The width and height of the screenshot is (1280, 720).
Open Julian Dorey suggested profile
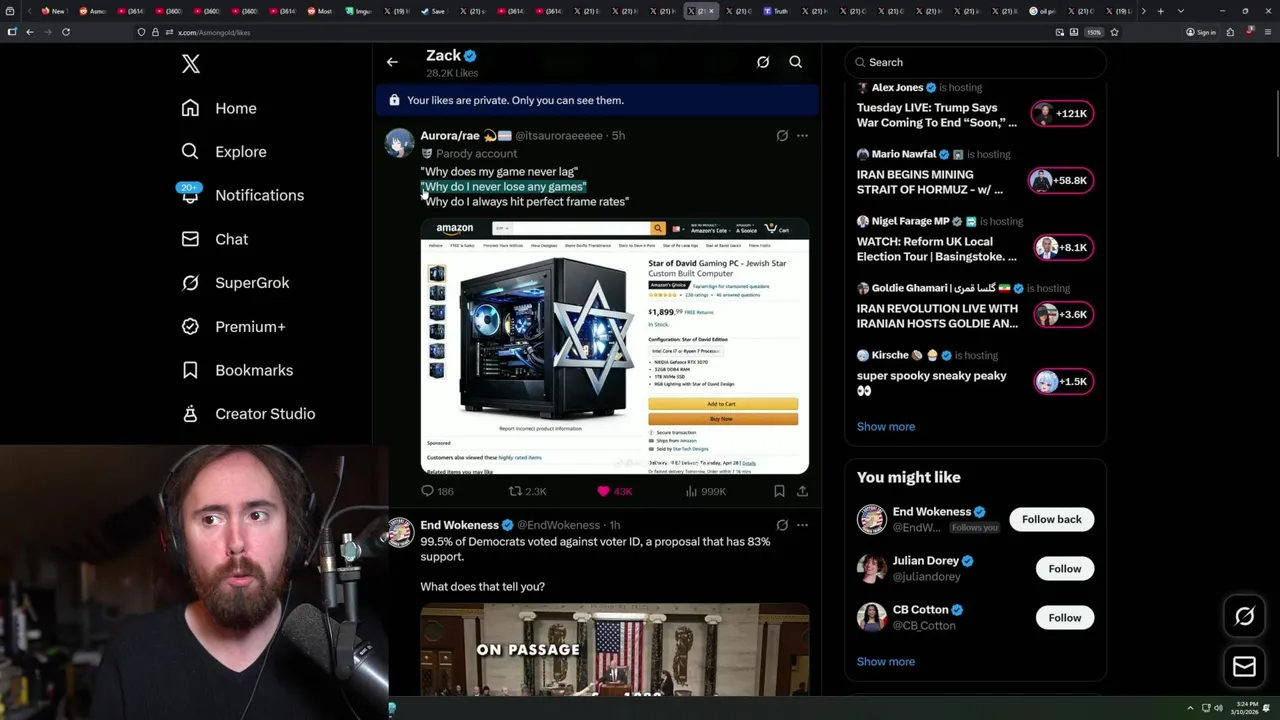point(926,561)
